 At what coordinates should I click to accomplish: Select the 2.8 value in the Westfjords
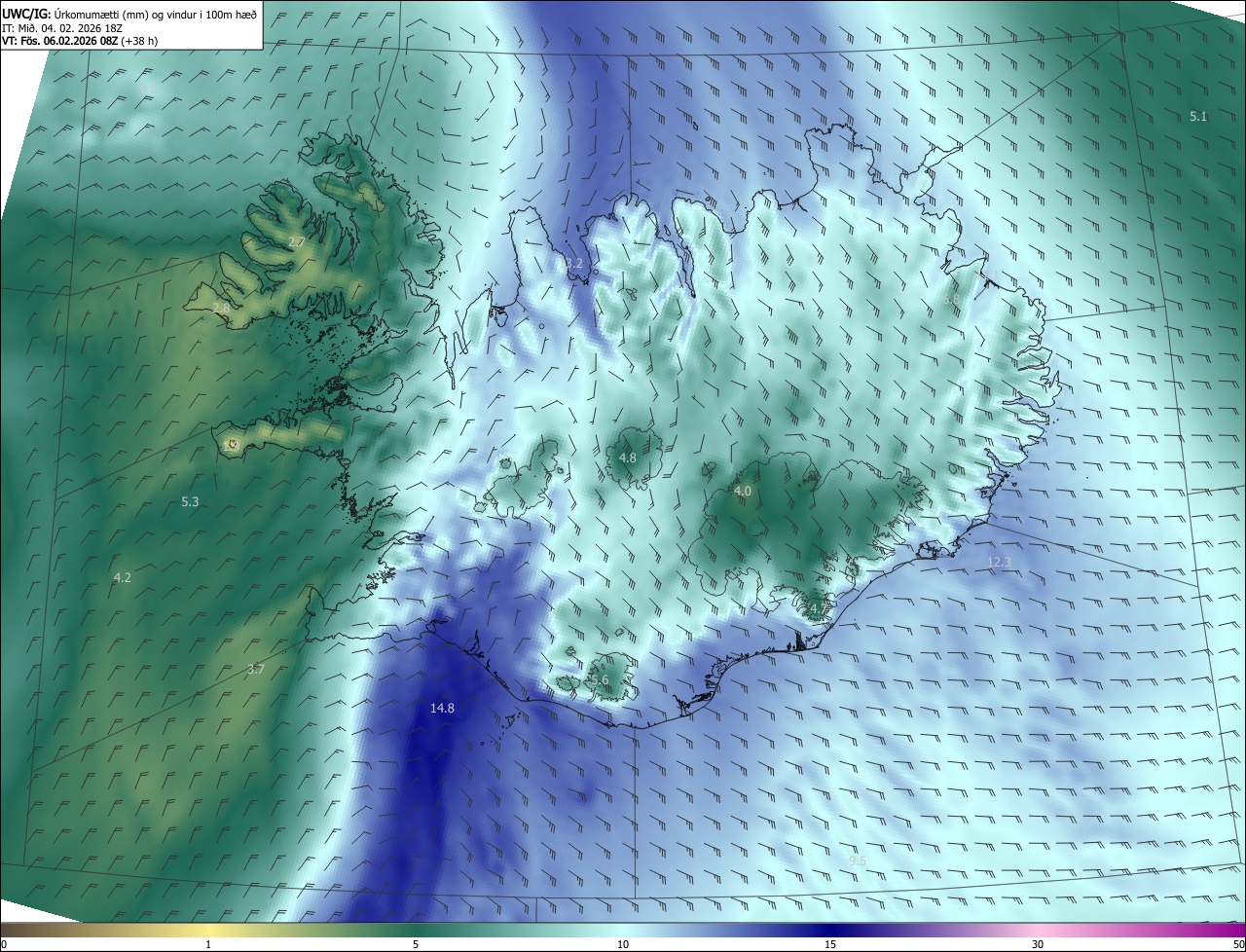coord(221,308)
